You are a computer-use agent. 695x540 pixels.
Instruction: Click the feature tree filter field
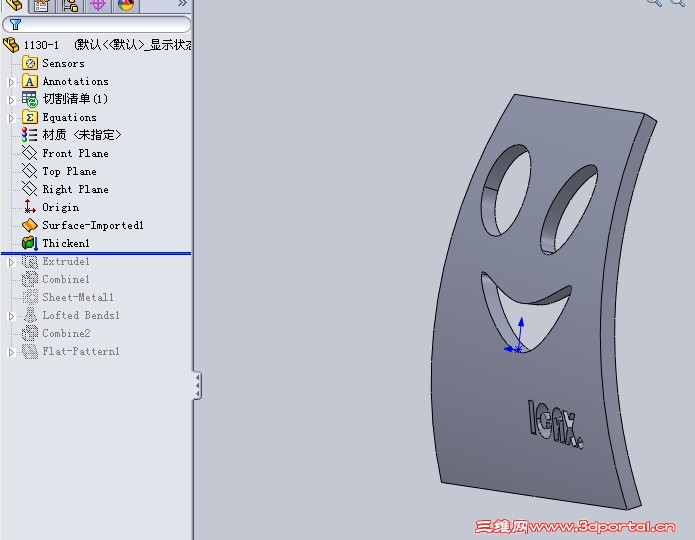[x=97, y=24]
